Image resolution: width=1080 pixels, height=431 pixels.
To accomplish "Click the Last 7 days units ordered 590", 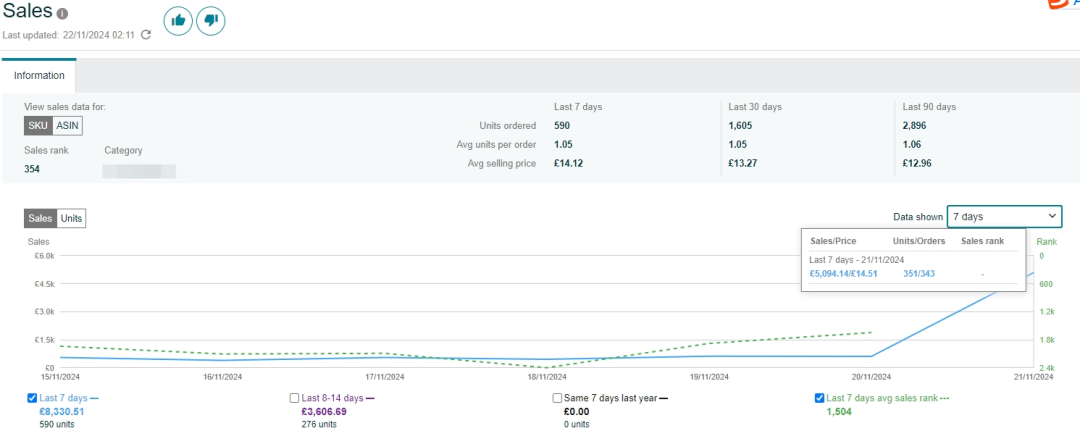I will click(x=562, y=126).
